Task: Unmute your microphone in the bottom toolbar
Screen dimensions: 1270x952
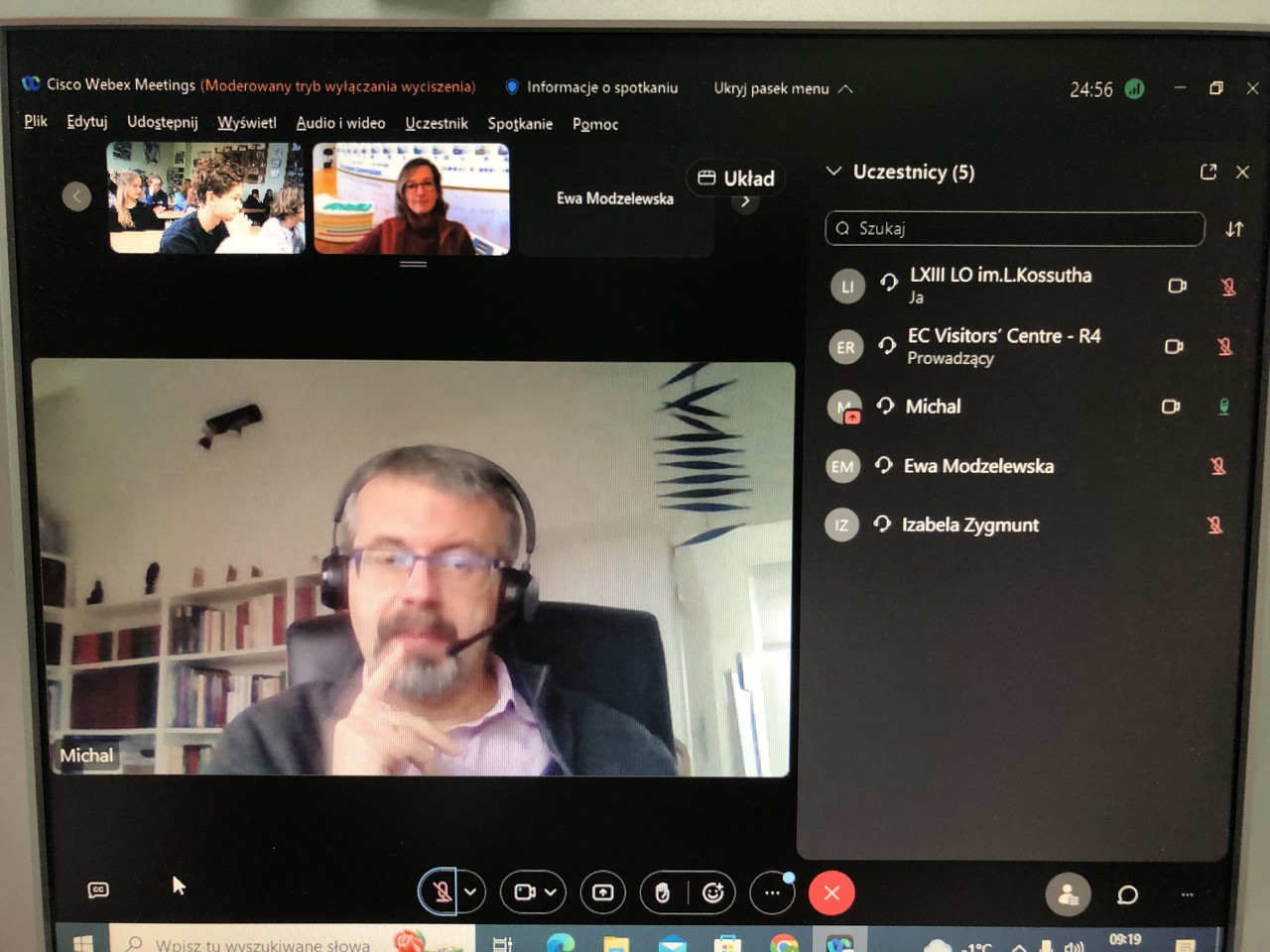Action: (x=442, y=892)
